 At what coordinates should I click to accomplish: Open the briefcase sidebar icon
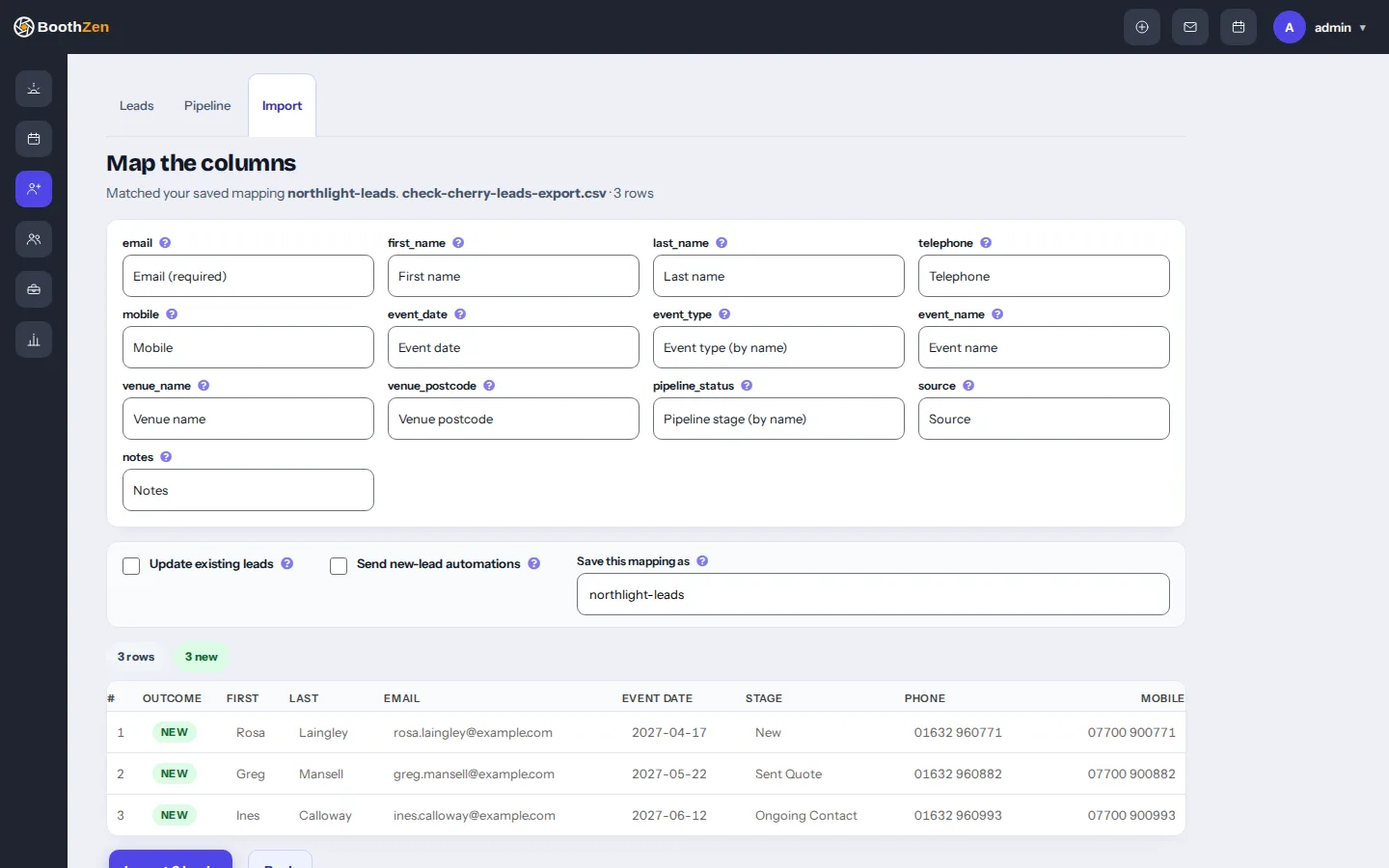point(34,289)
